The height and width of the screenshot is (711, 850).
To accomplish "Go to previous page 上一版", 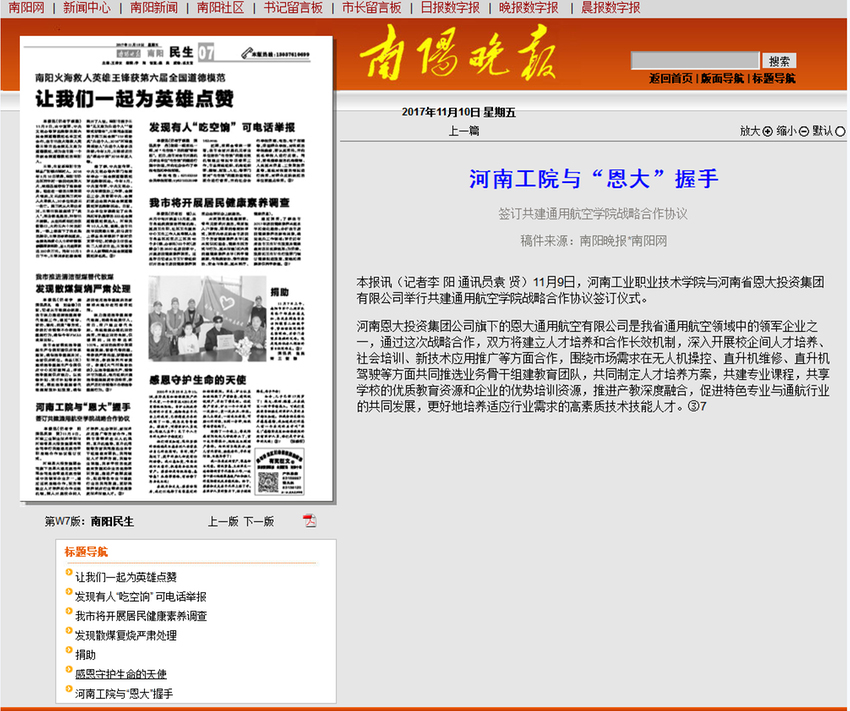I will [x=223, y=522].
